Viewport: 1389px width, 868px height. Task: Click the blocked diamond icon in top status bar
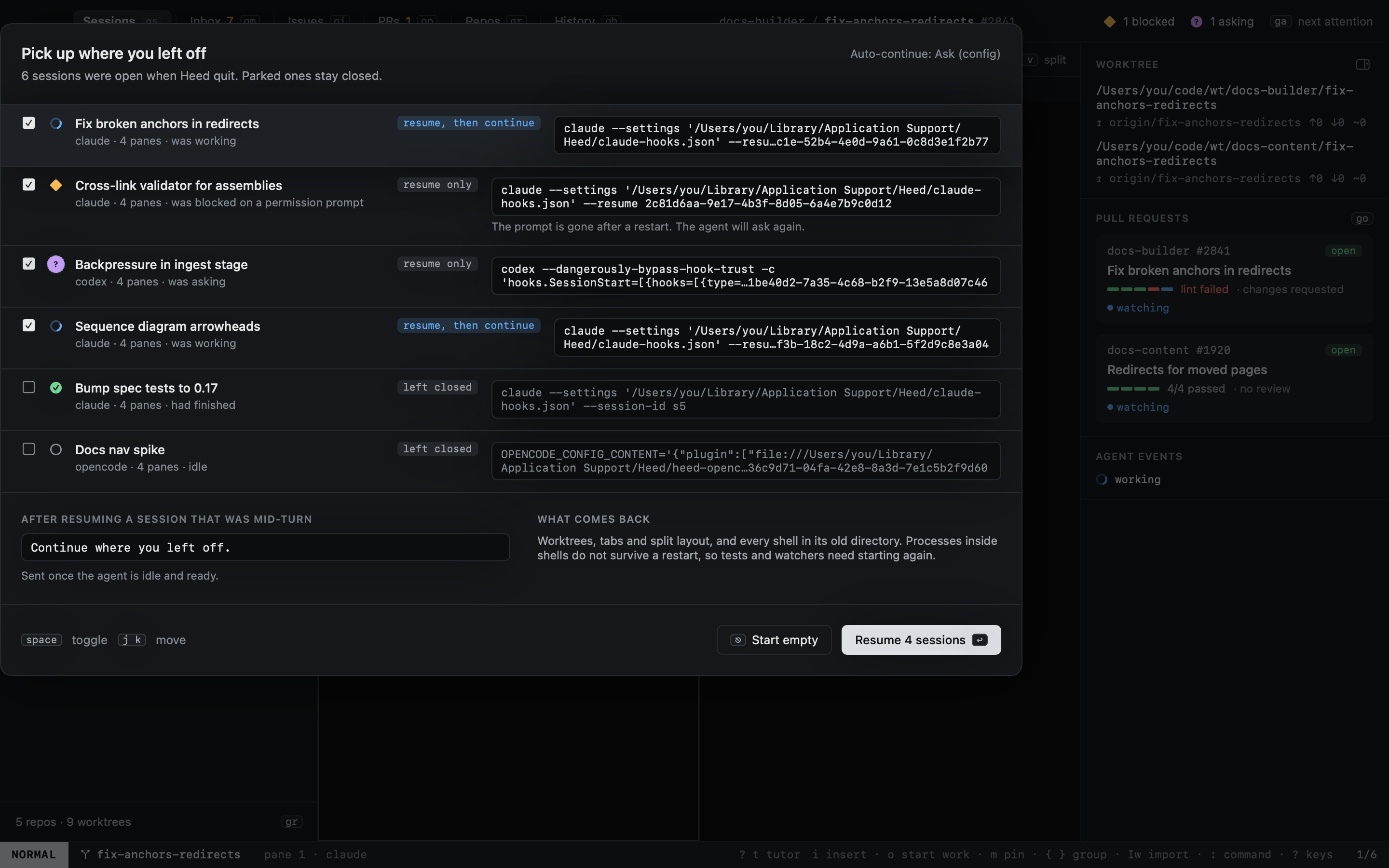point(1109,22)
